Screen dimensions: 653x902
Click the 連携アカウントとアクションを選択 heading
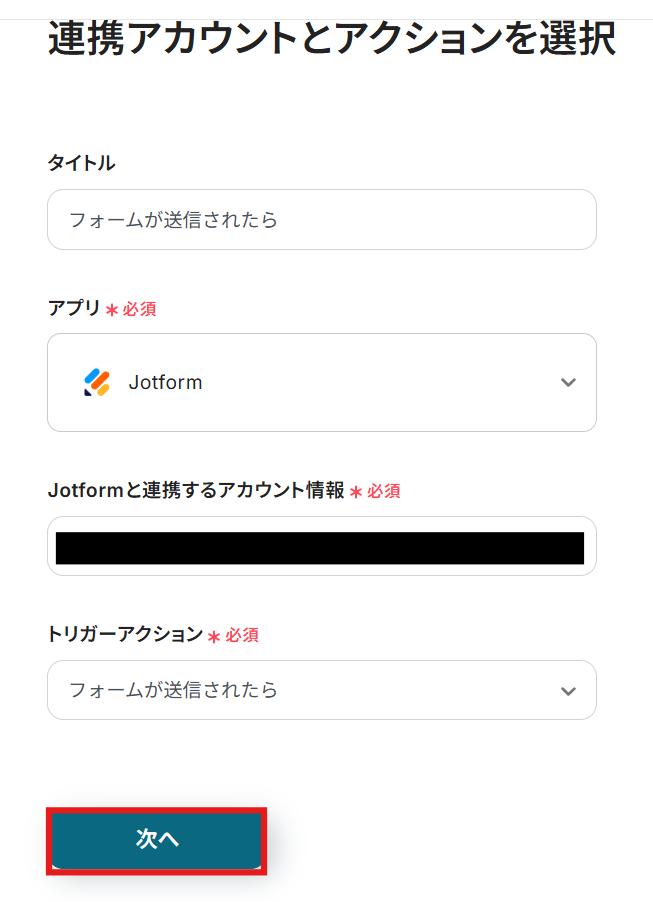(x=331, y=40)
